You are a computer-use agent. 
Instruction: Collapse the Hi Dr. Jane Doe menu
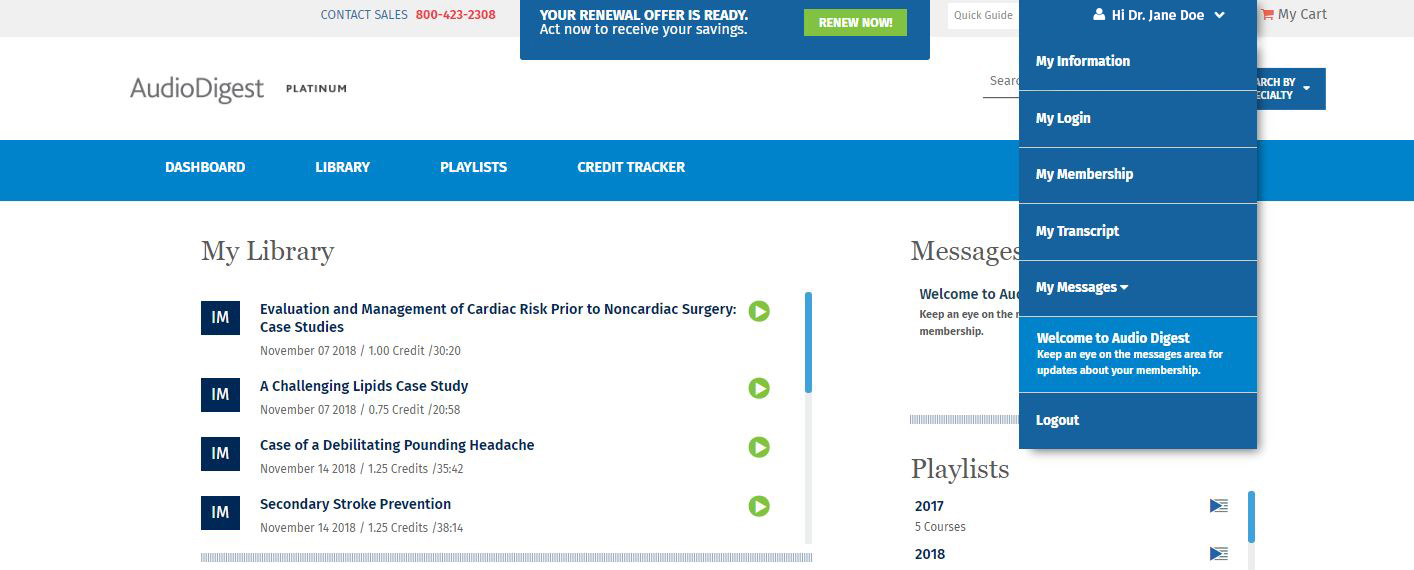point(1219,15)
